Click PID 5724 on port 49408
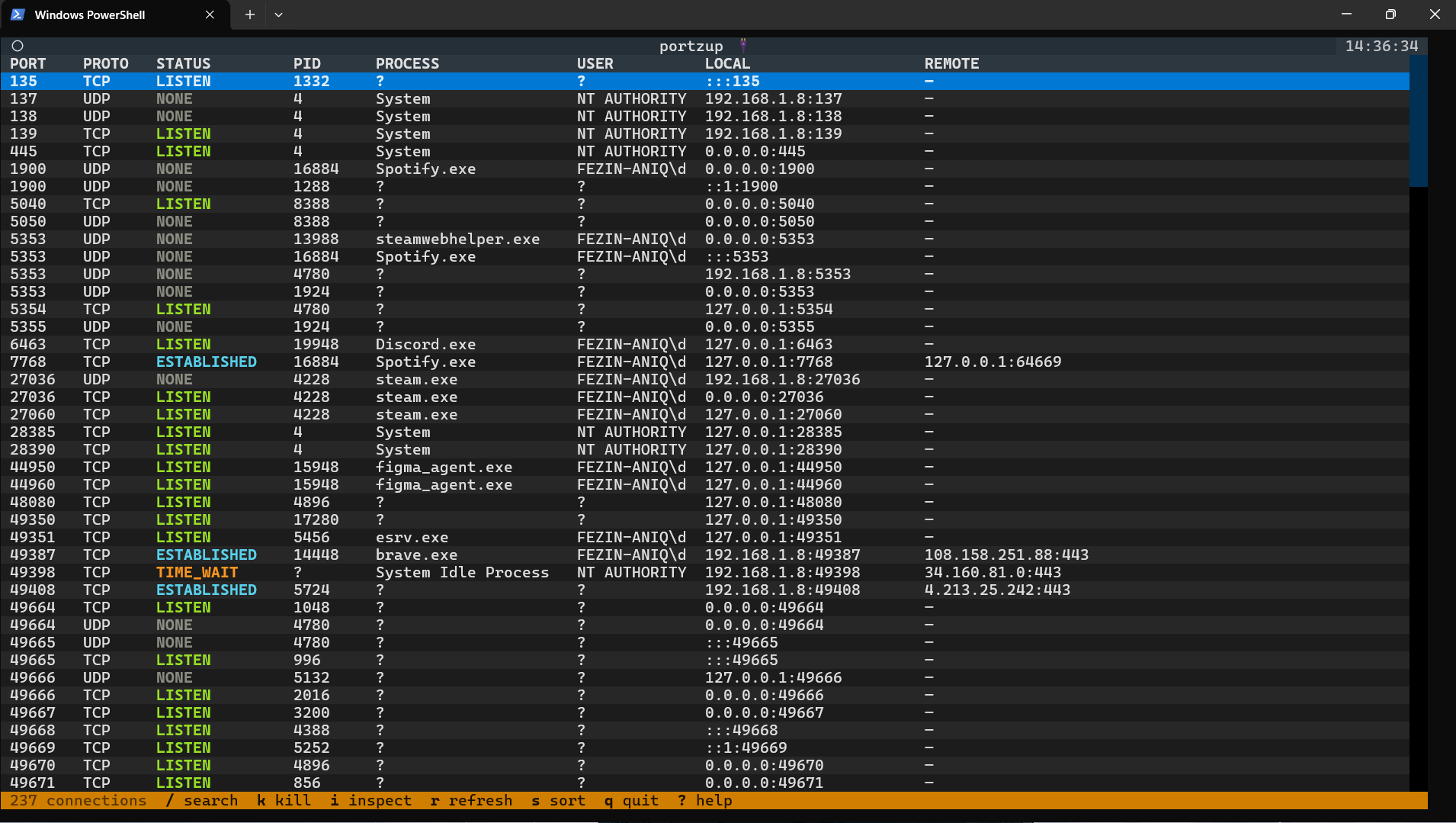1456x823 pixels. click(311, 590)
